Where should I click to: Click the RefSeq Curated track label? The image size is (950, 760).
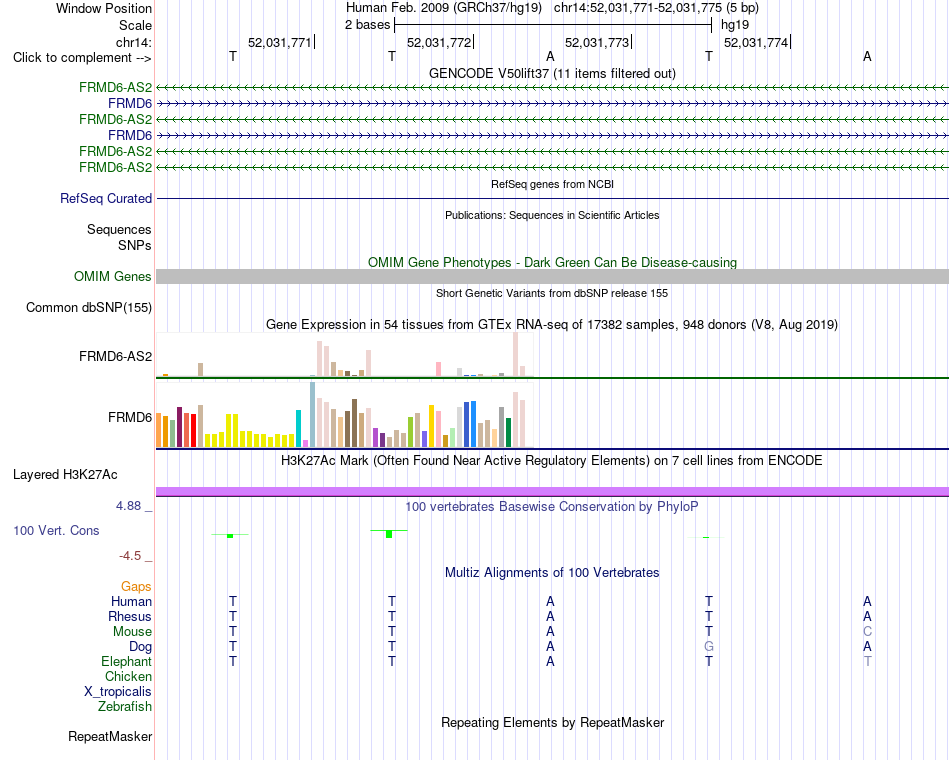pyautogui.click(x=106, y=198)
